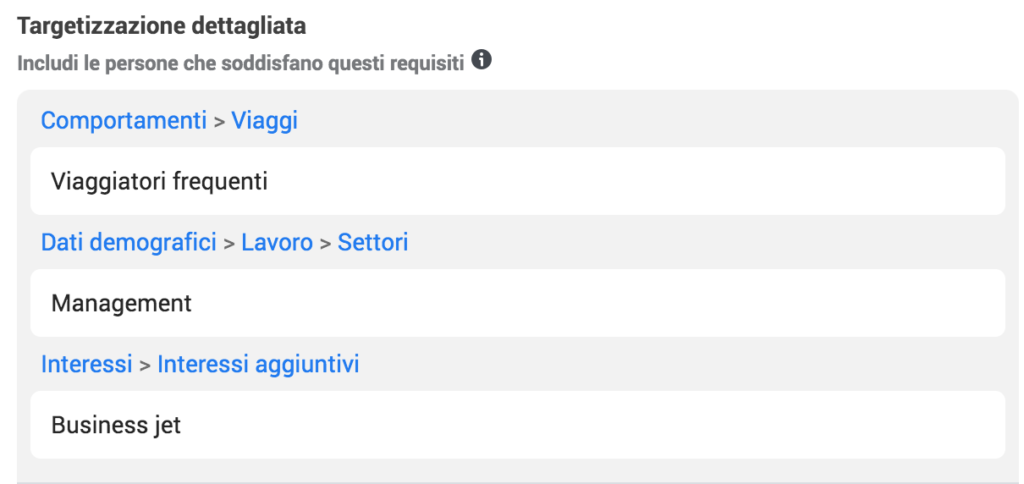Click the chevron between Dati demografici and Lavoro

click(x=229, y=244)
